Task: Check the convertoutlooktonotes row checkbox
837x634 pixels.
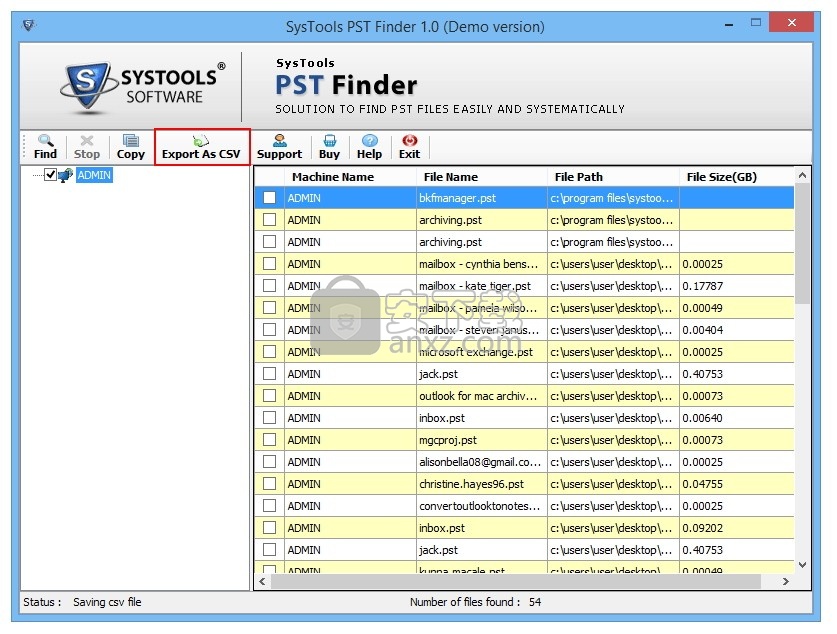Action: point(270,505)
